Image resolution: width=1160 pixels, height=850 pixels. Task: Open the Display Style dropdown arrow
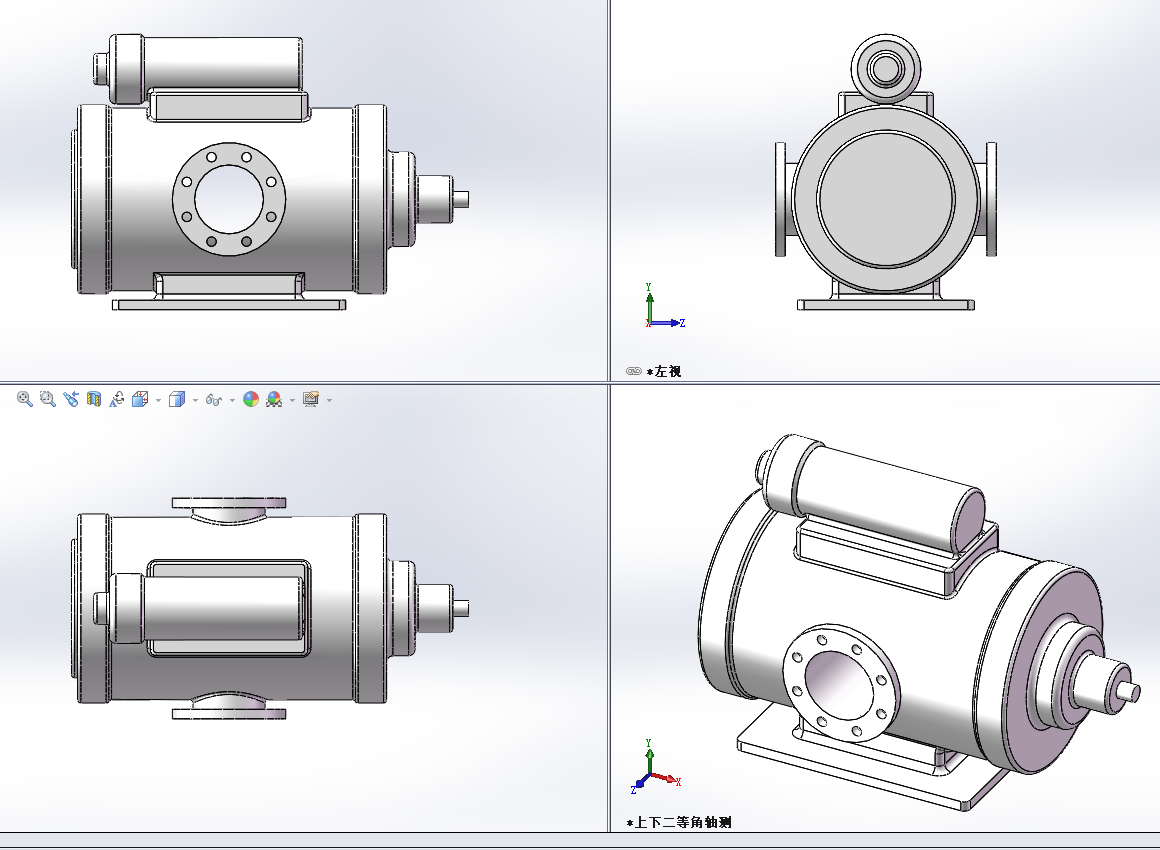coord(195,400)
